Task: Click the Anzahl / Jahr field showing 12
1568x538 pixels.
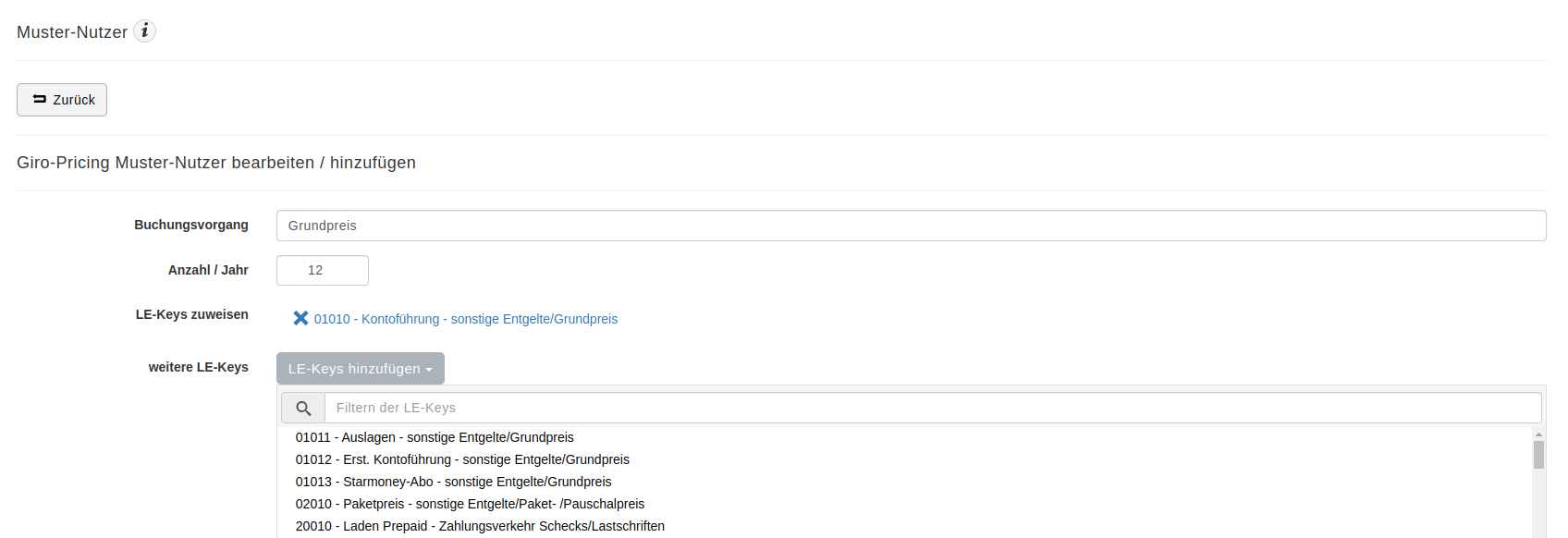Action: pyautogui.click(x=323, y=270)
